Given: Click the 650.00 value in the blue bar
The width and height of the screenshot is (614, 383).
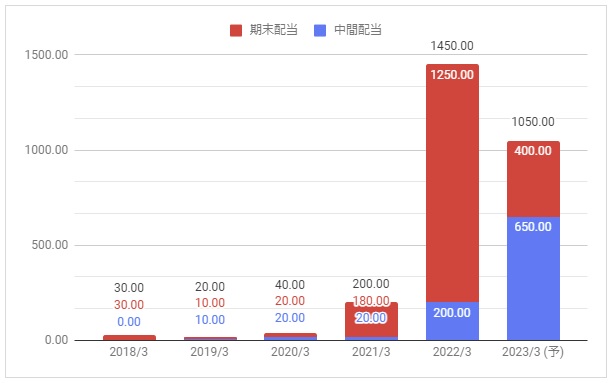Looking at the screenshot, I should [x=533, y=227].
